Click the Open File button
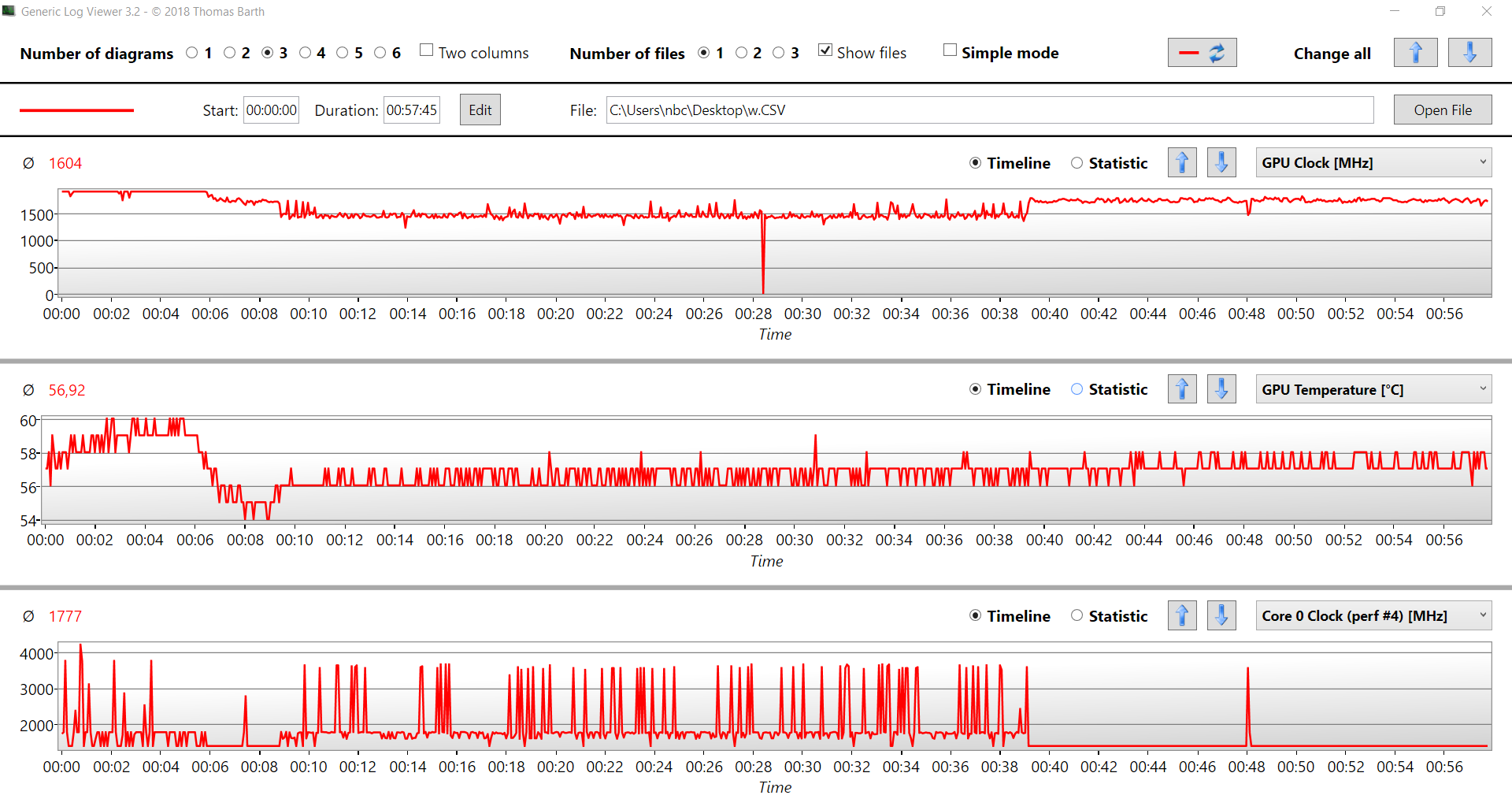The height and width of the screenshot is (810, 1512). pyautogui.click(x=1442, y=110)
